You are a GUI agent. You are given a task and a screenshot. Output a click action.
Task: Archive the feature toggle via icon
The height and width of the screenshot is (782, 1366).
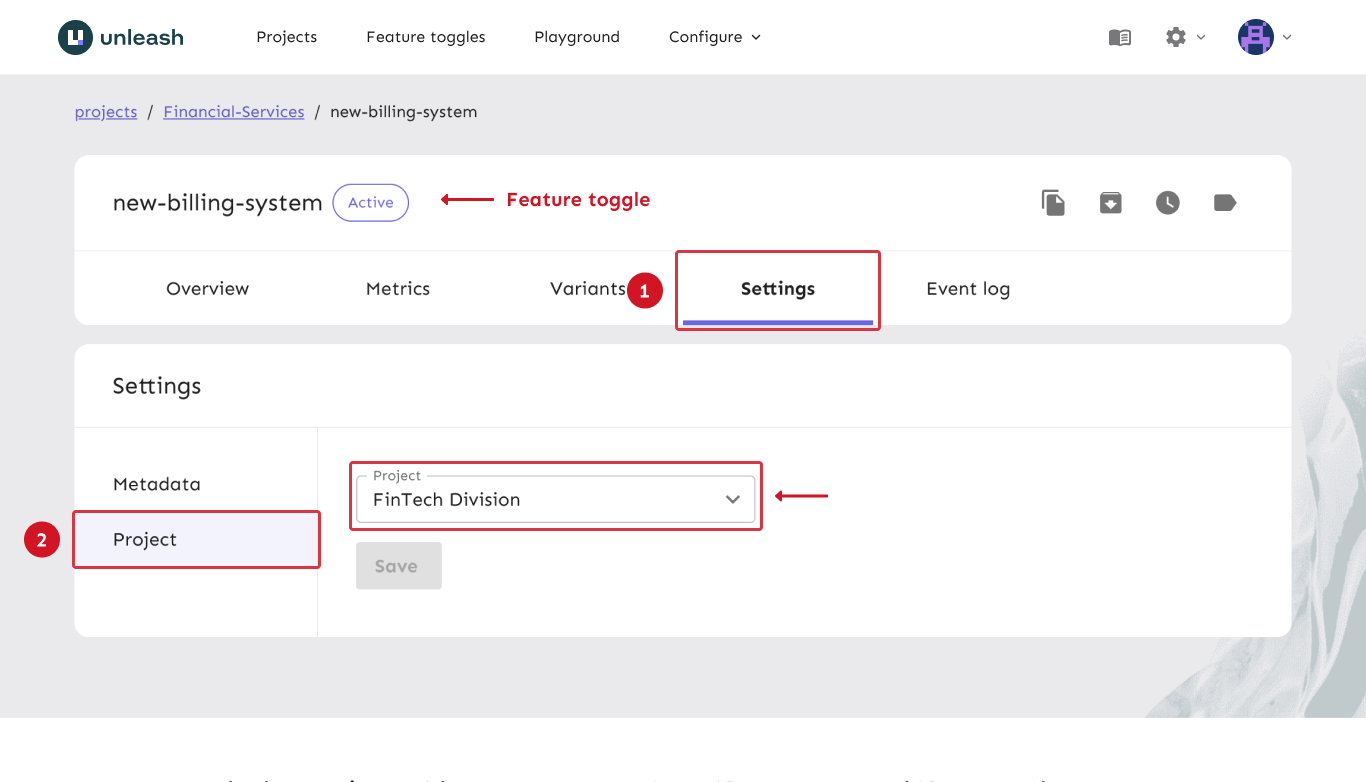coord(1110,203)
